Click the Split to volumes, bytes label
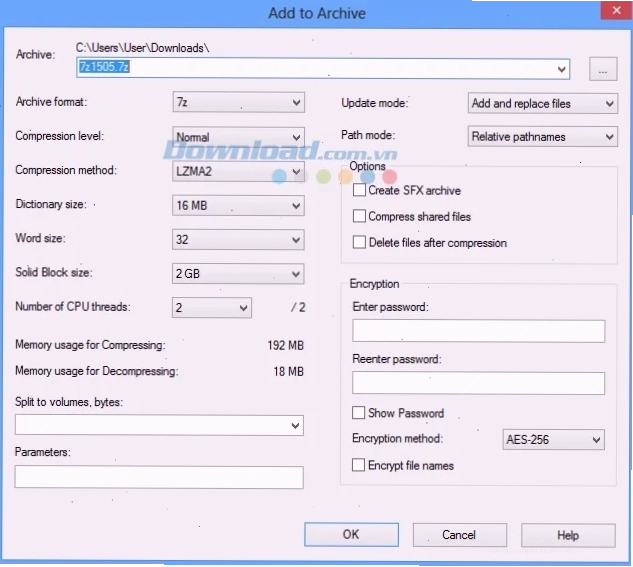This screenshot has width=633, height=567. coord(69,402)
